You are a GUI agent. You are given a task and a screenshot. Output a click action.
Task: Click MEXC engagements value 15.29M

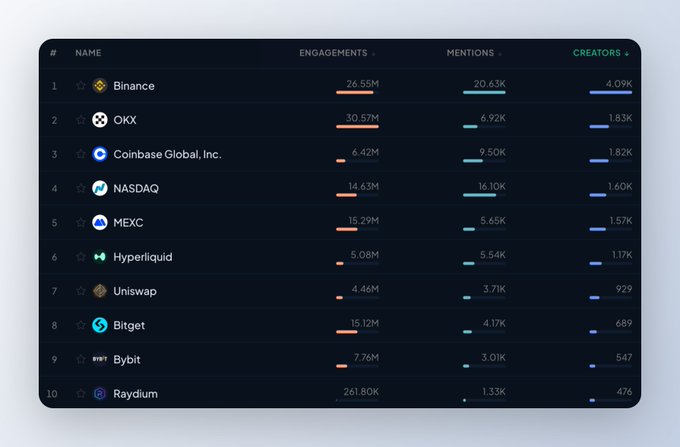click(x=363, y=221)
